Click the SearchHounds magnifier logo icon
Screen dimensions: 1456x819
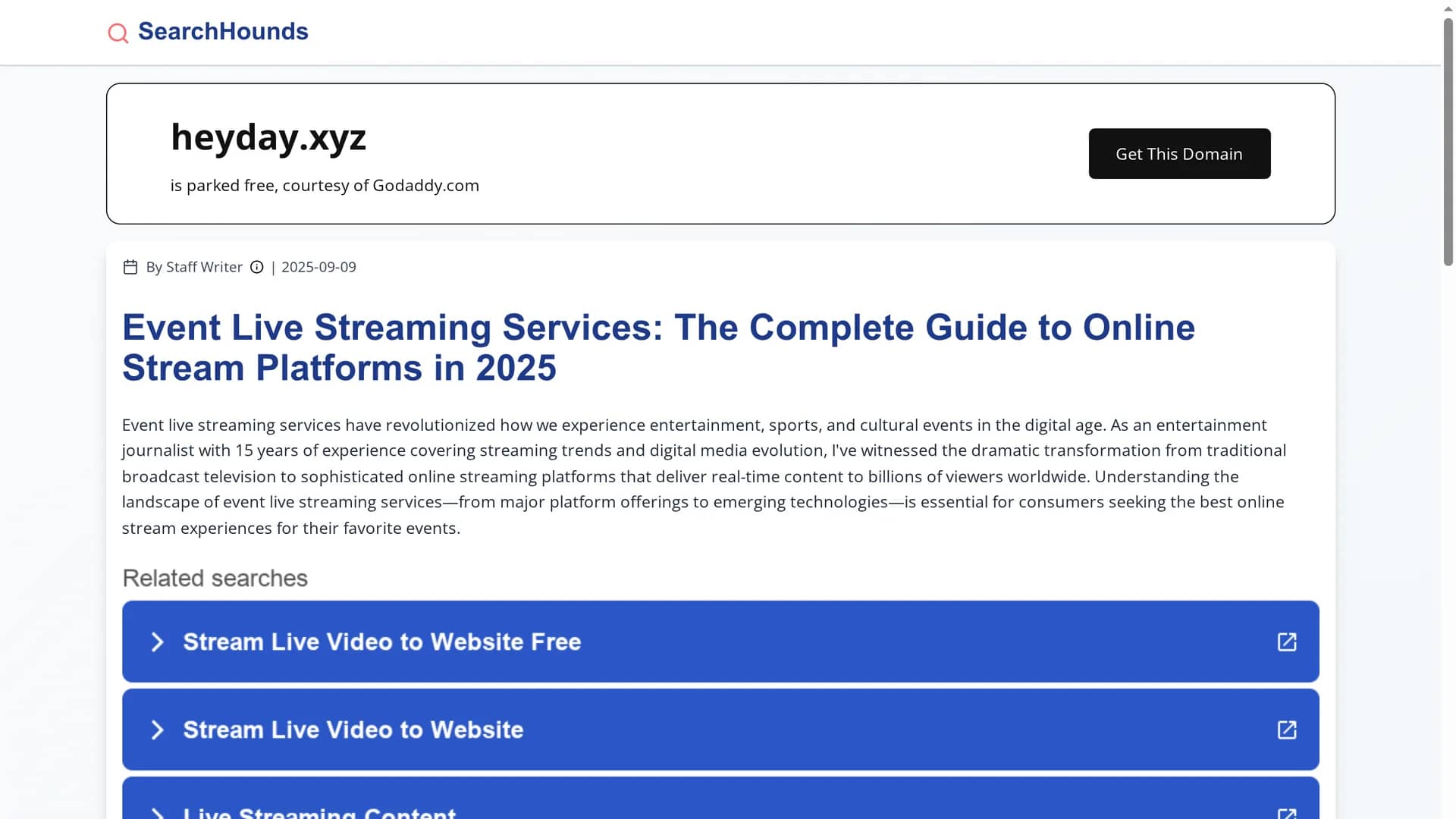pos(118,33)
